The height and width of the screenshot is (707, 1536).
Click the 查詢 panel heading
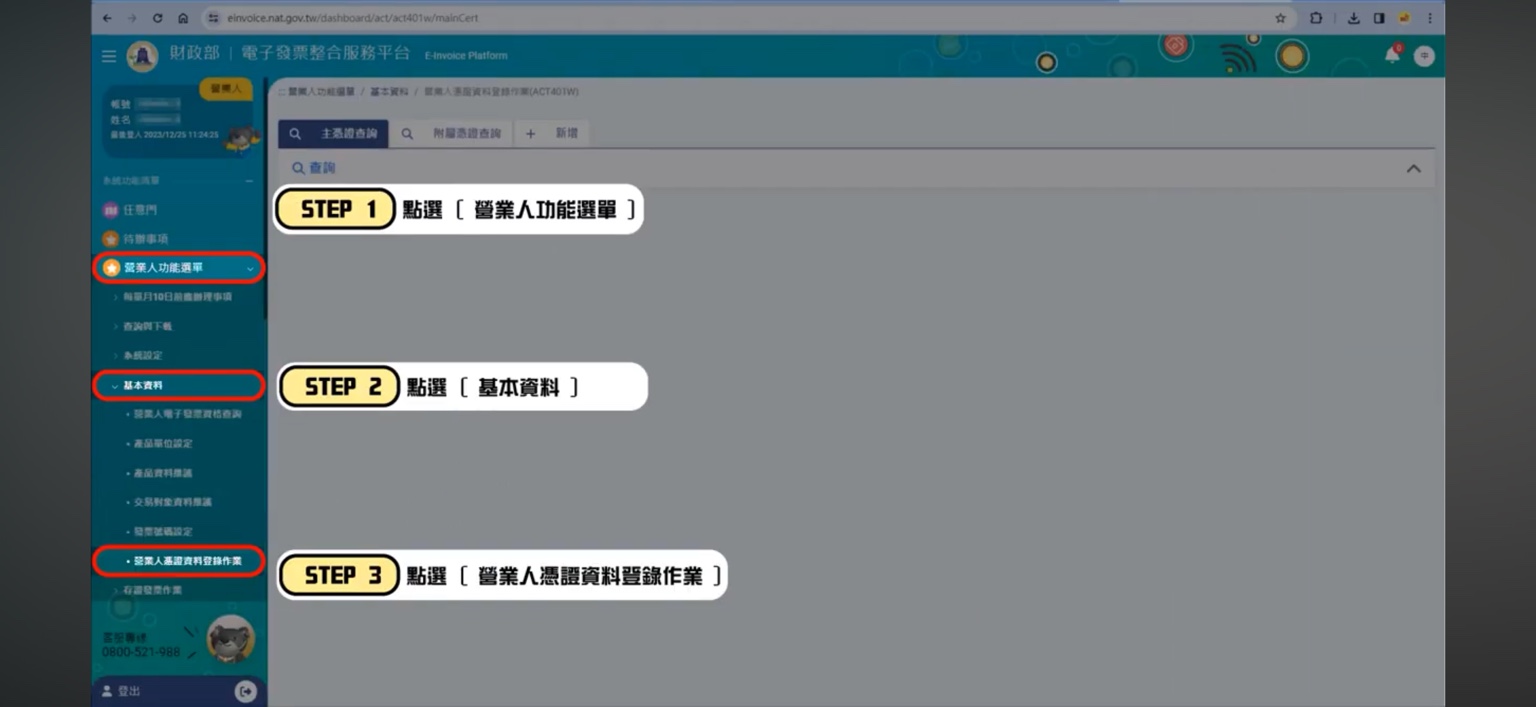(x=314, y=169)
